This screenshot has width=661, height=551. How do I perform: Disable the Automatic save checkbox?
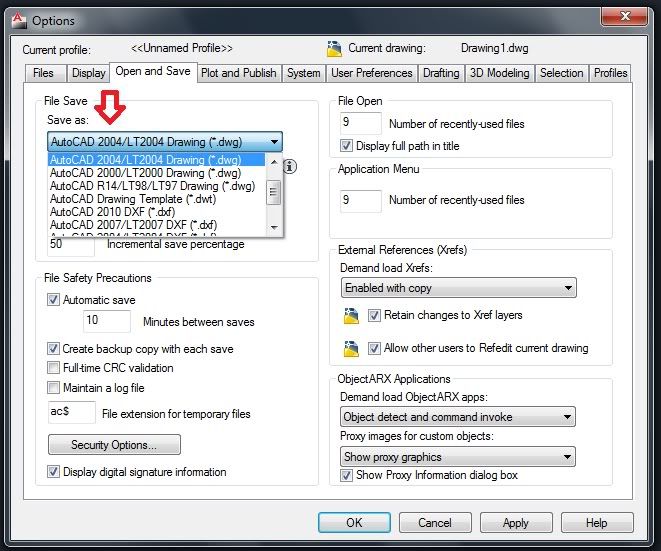pos(53,300)
